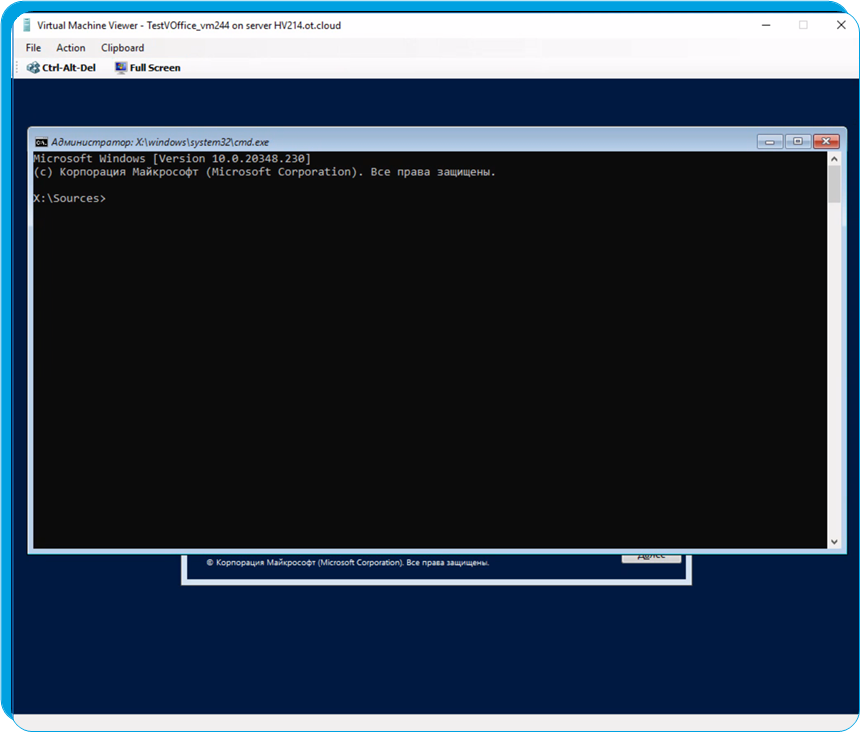Image resolution: width=860 pixels, height=732 pixels.
Task: Maximize the cmd.exe command prompt window
Action: click(x=798, y=141)
